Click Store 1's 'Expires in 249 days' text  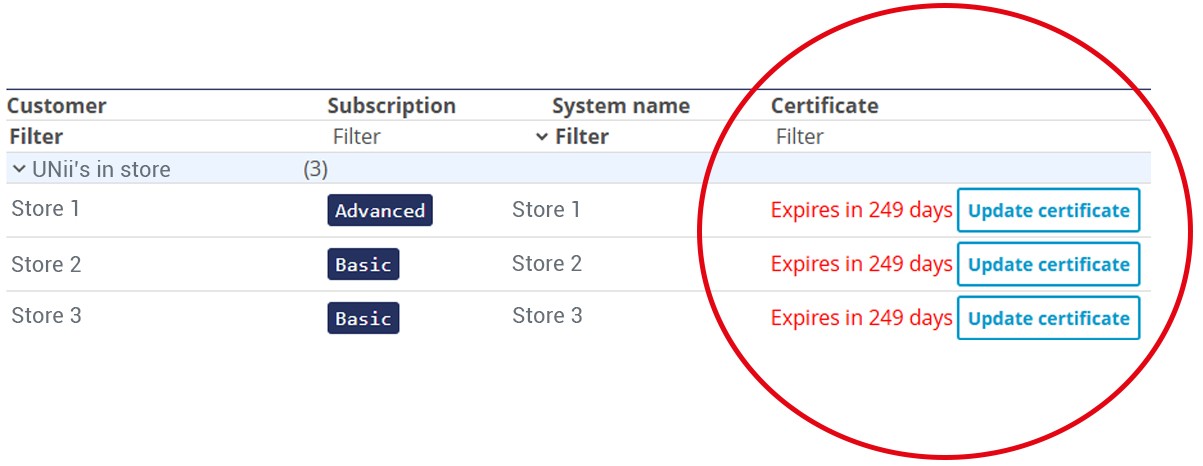pos(861,211)
